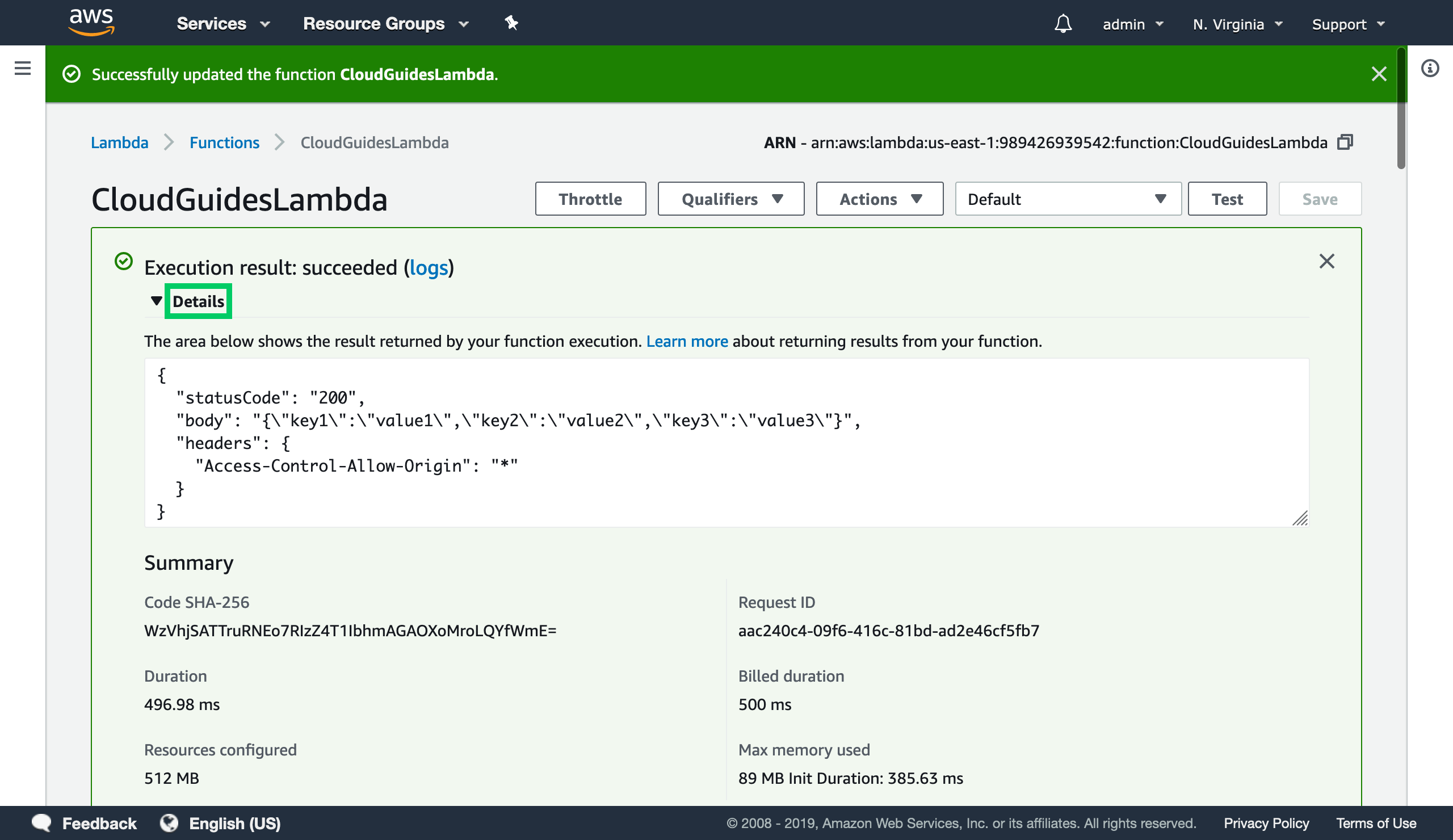
Task: Open the Actions dropdown
Action: [879, 199]
